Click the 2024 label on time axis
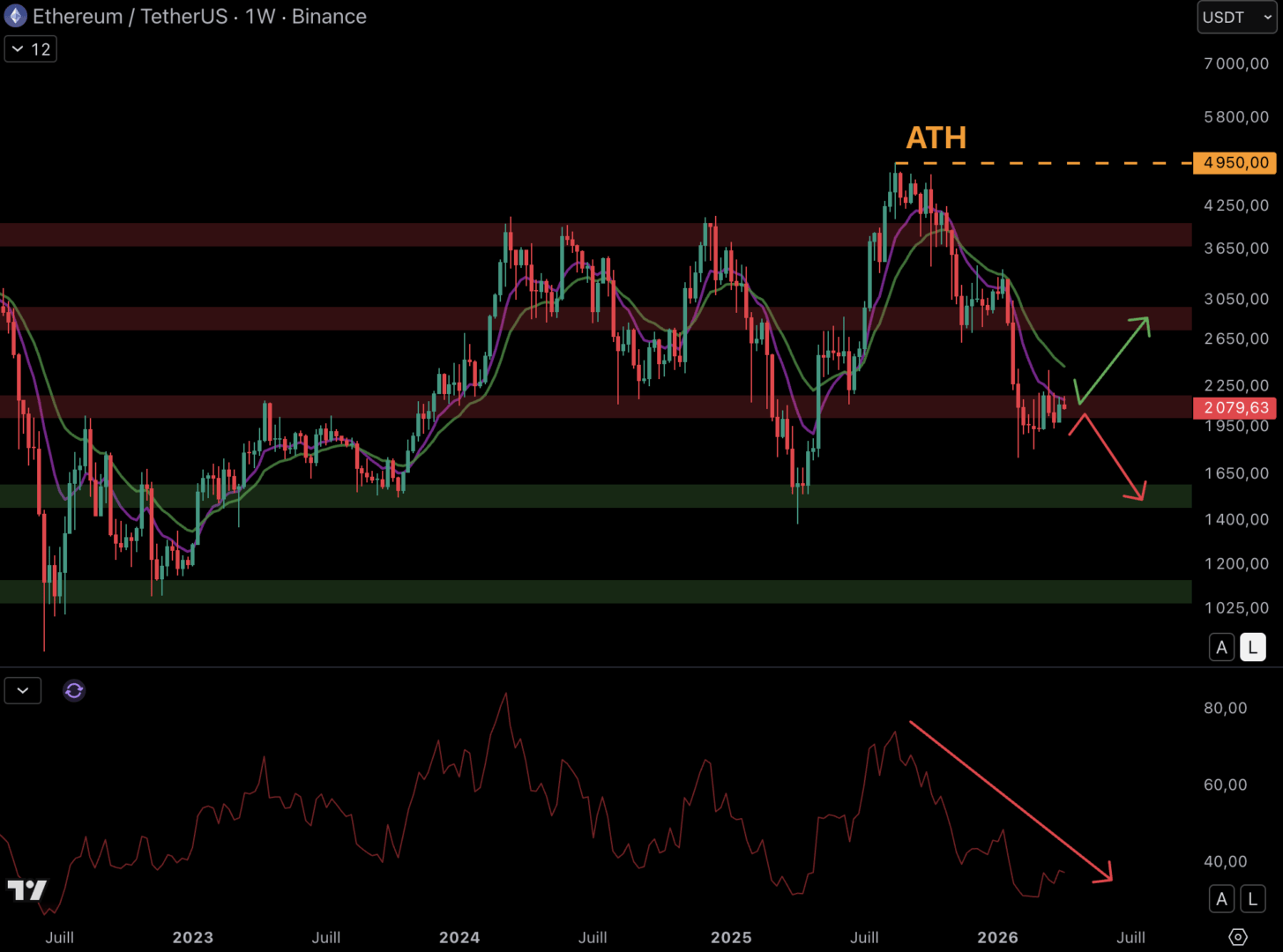Screen dimensions: 1283x952 (x=459, y=937)
